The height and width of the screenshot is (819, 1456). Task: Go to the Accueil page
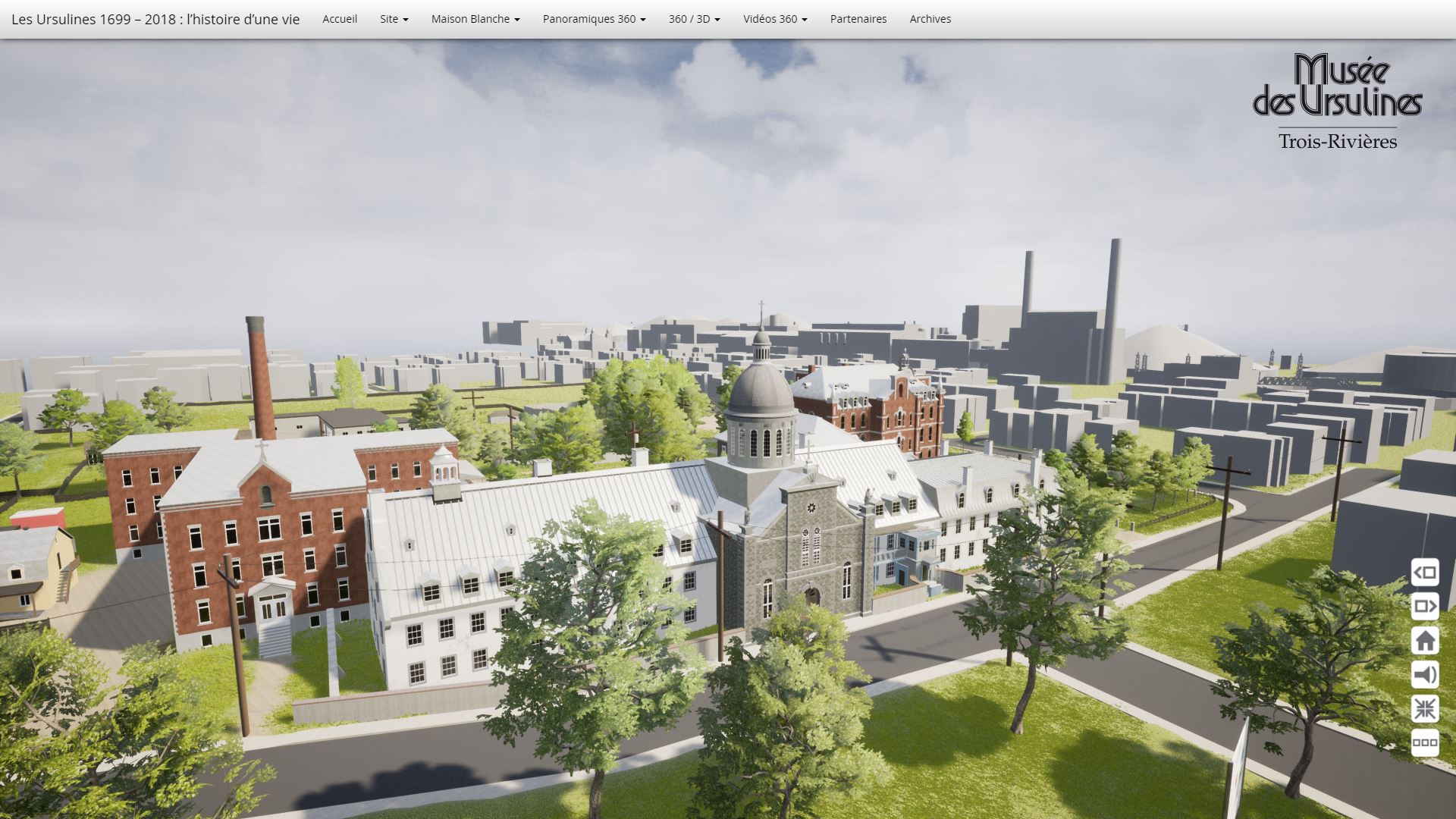point(340,19)
